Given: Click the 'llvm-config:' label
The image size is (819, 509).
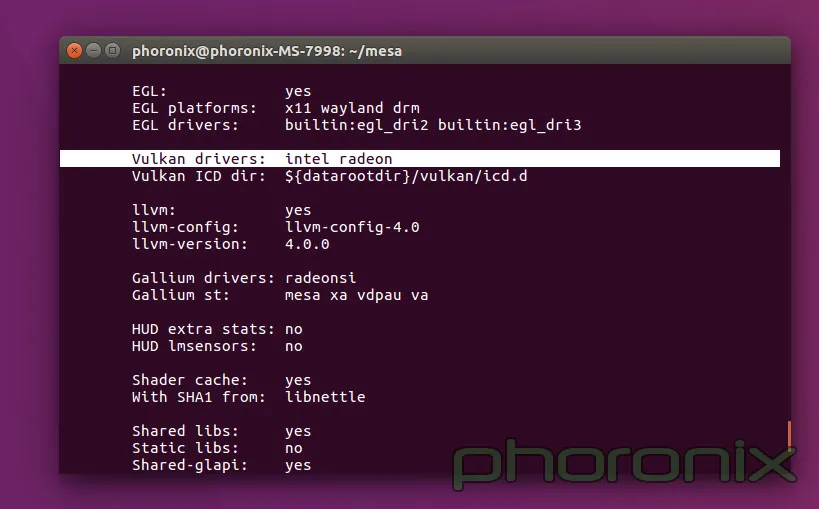Looking at the screenshot, I should coord(185,227).
